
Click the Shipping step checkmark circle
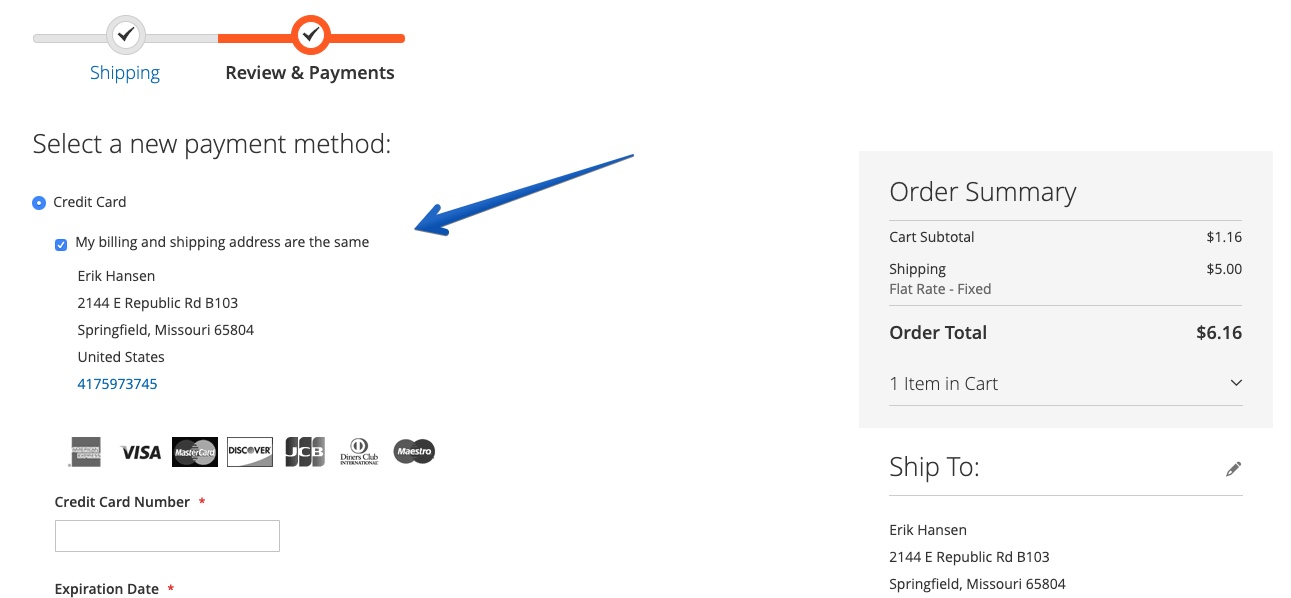click(125, 35)
